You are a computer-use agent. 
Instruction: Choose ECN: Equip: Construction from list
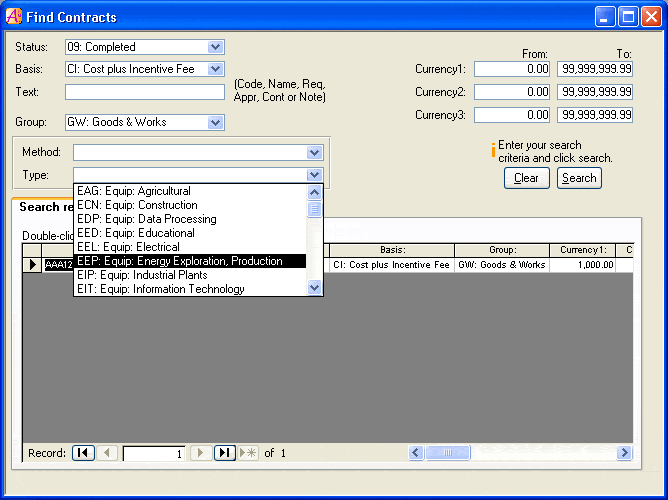[x=190, y=205]
